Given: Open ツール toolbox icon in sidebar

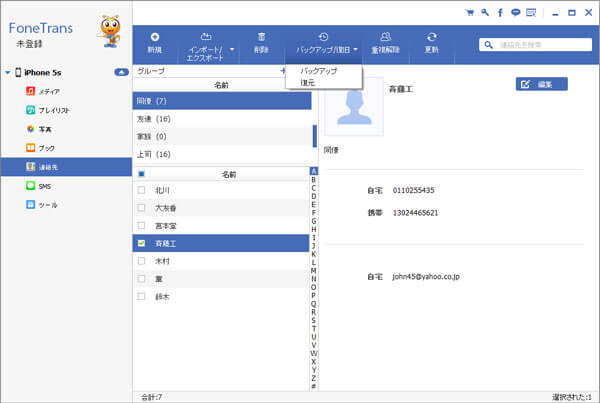Looking at the screenshot, I should click(x=31, y=204).
